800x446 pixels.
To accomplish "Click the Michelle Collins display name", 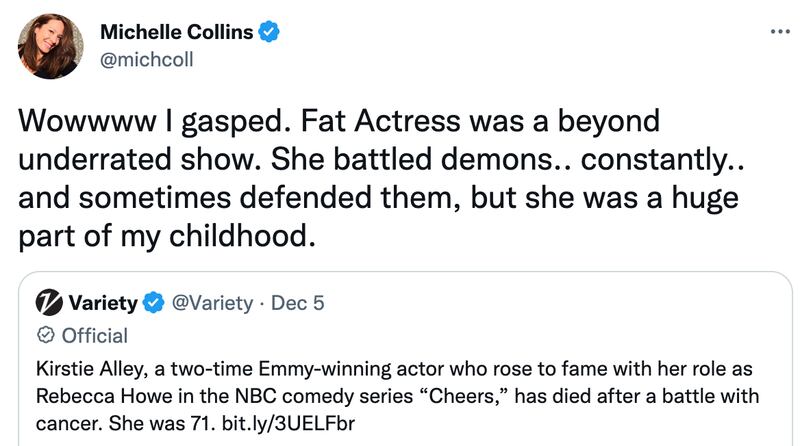I will click(177, 32).
